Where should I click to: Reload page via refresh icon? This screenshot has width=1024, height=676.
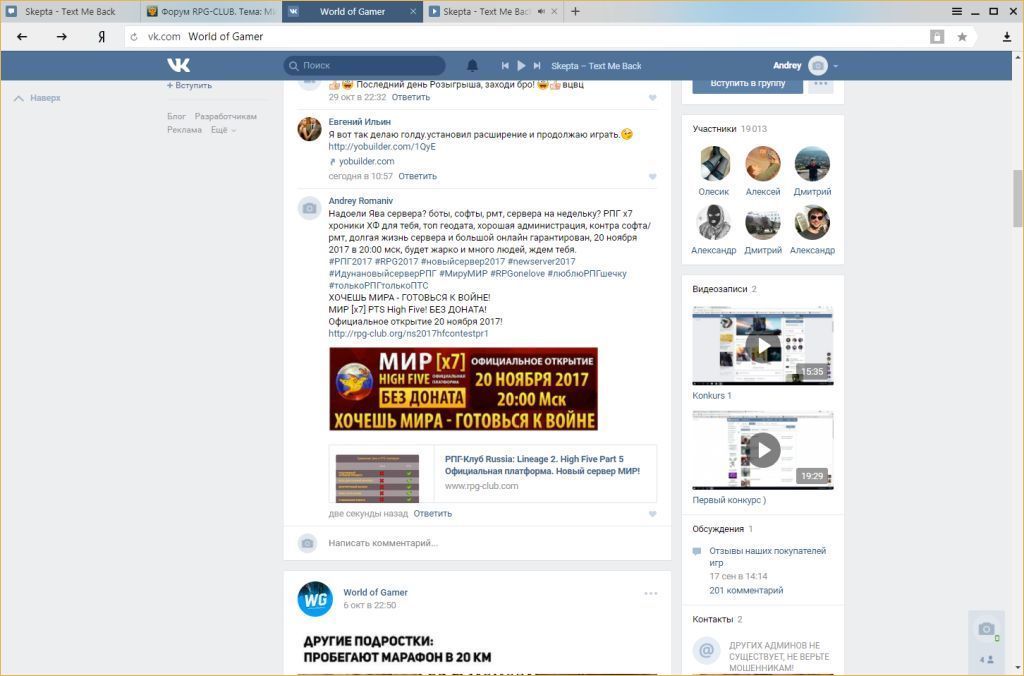tap(134, 37)
